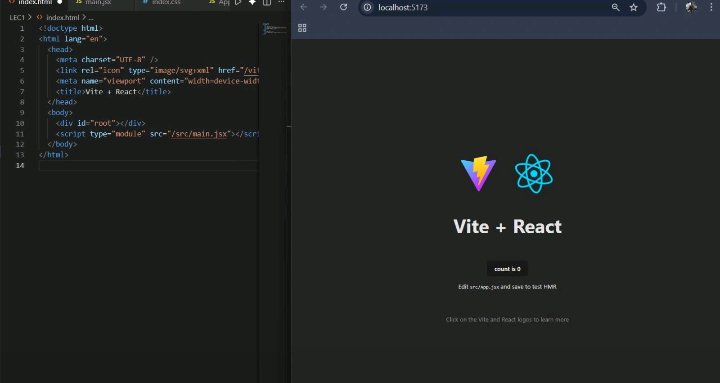The width and height of the screenshot is (720, 383).
Task: Click the opening <head> tag line
Action: coord(60,50)
